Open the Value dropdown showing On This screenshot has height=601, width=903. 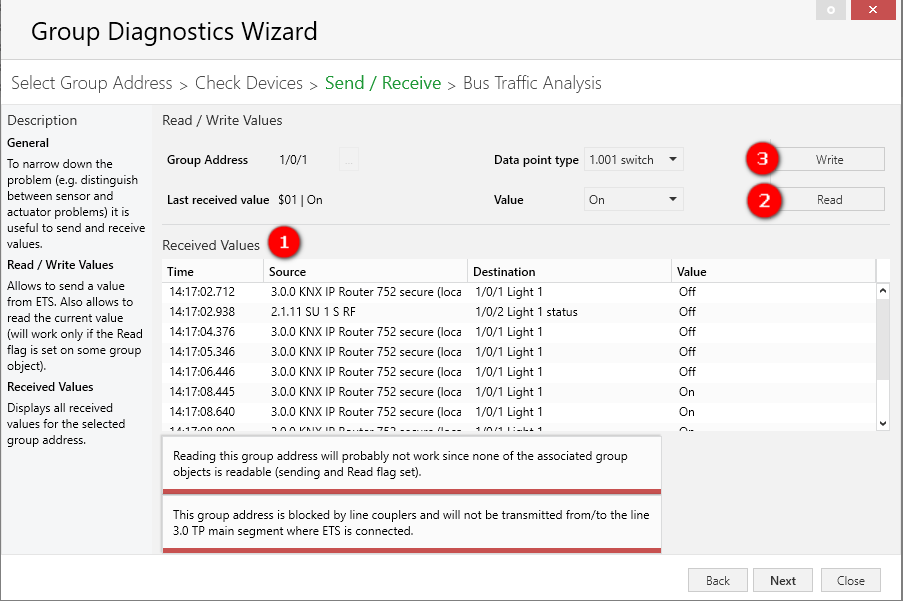[633, 200]
